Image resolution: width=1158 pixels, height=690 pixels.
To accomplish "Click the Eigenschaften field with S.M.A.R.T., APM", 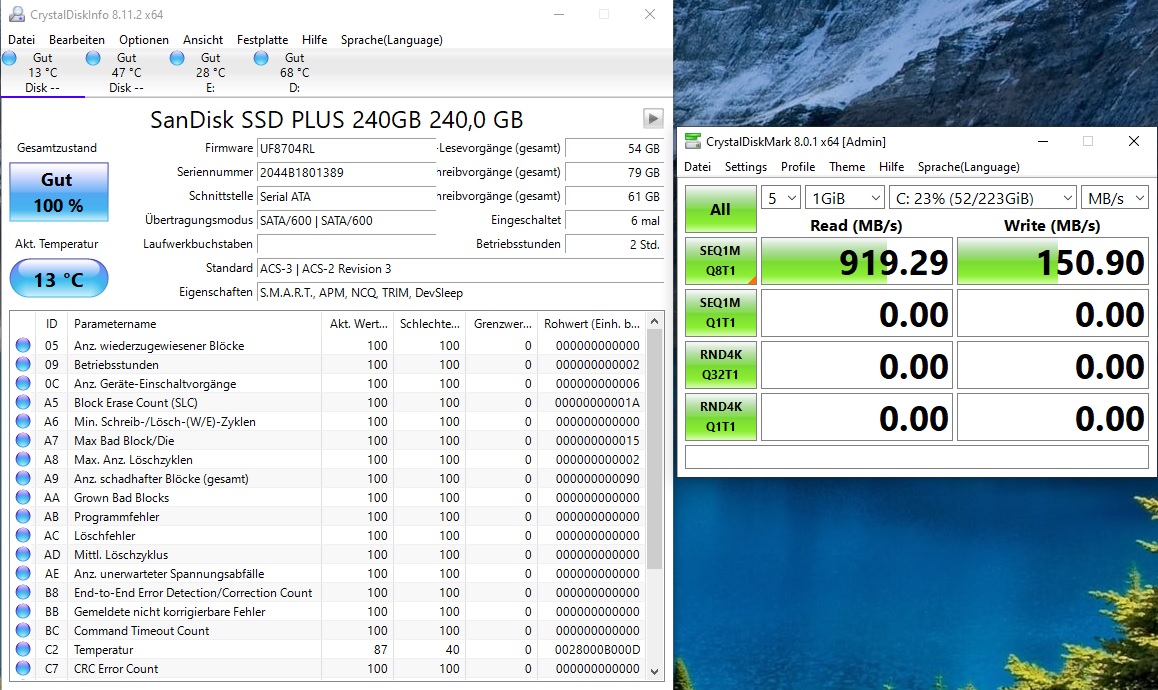I will [x=460, y=293].
